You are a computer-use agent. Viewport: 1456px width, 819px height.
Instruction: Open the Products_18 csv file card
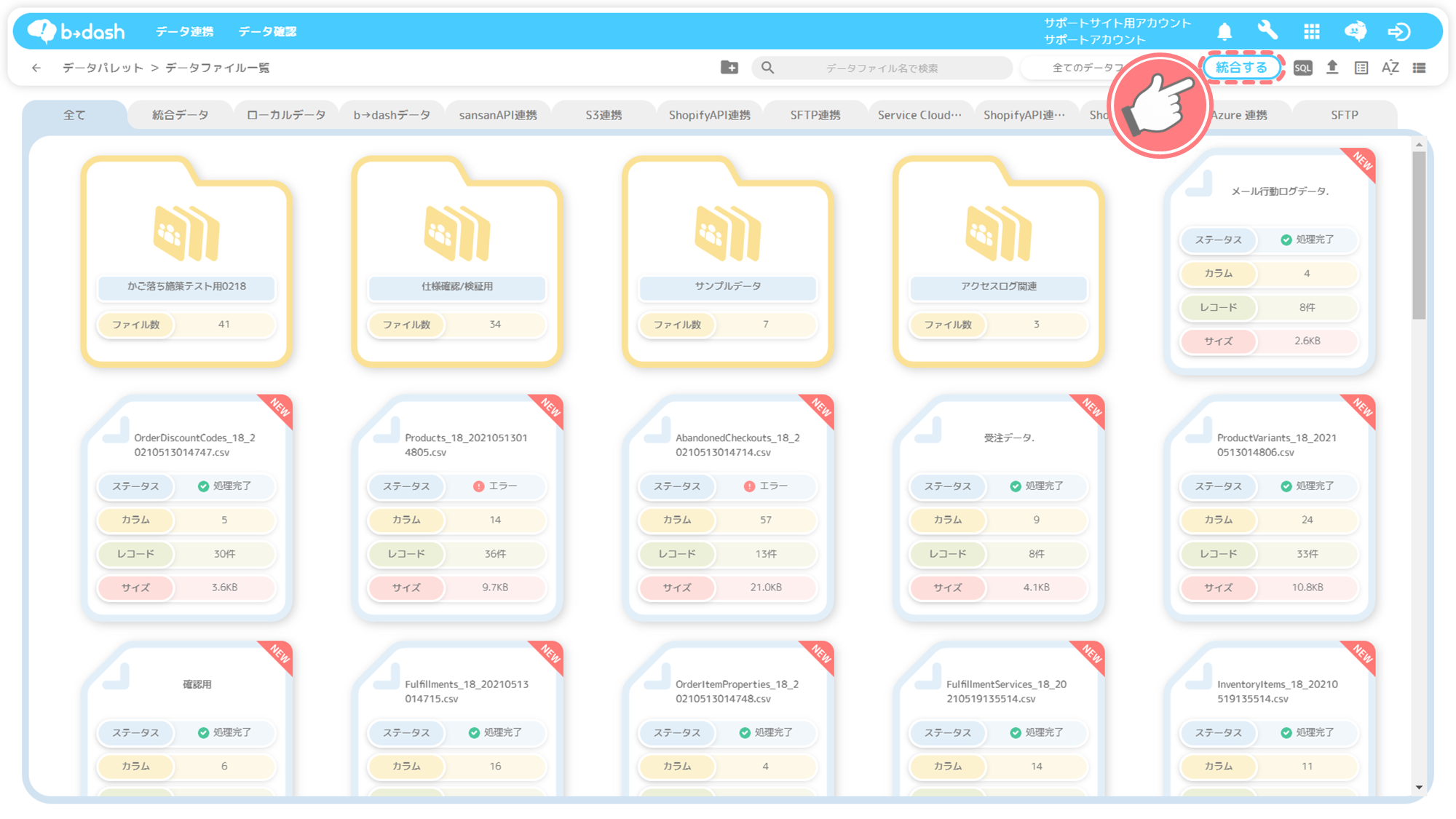click(x=457, y=508)
